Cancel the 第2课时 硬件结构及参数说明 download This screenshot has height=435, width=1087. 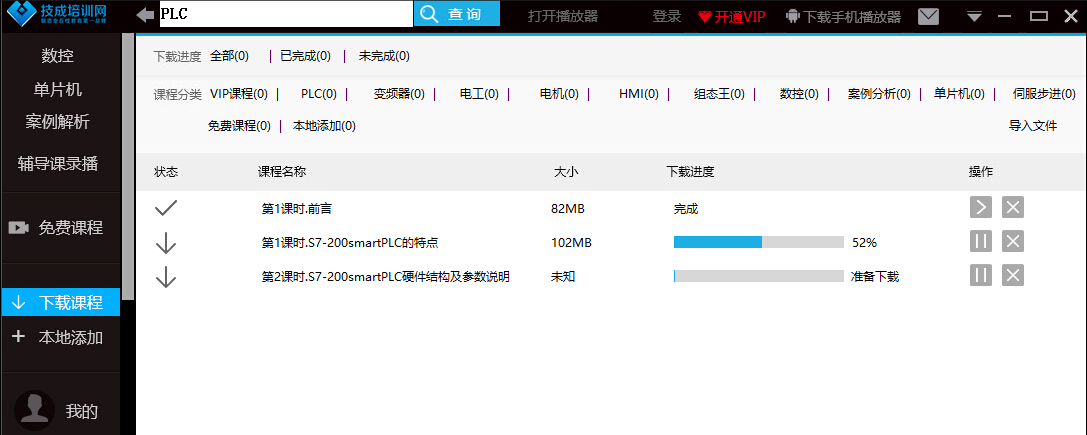(x=1013, y=276)
